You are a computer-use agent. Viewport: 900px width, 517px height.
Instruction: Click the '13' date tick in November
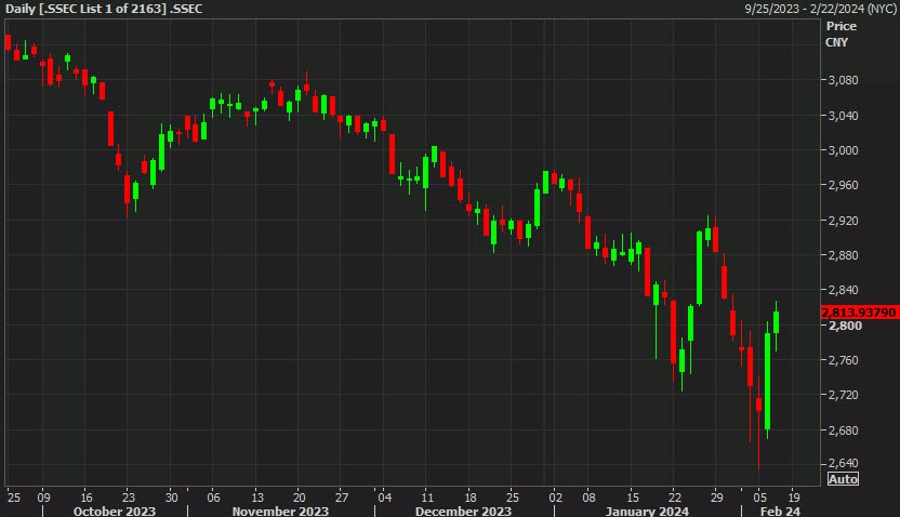tap(257, 497)
